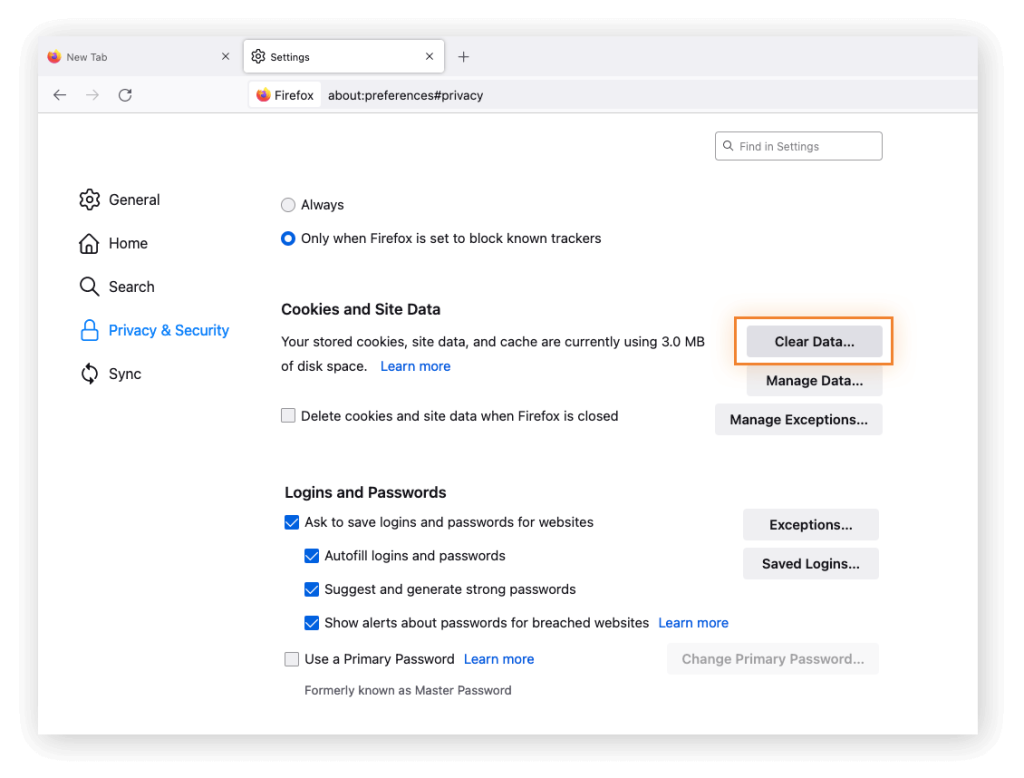1024x778 pixels.
Task: Click the Search magnifier icon in the sidebar
Action: click(89, 287)
